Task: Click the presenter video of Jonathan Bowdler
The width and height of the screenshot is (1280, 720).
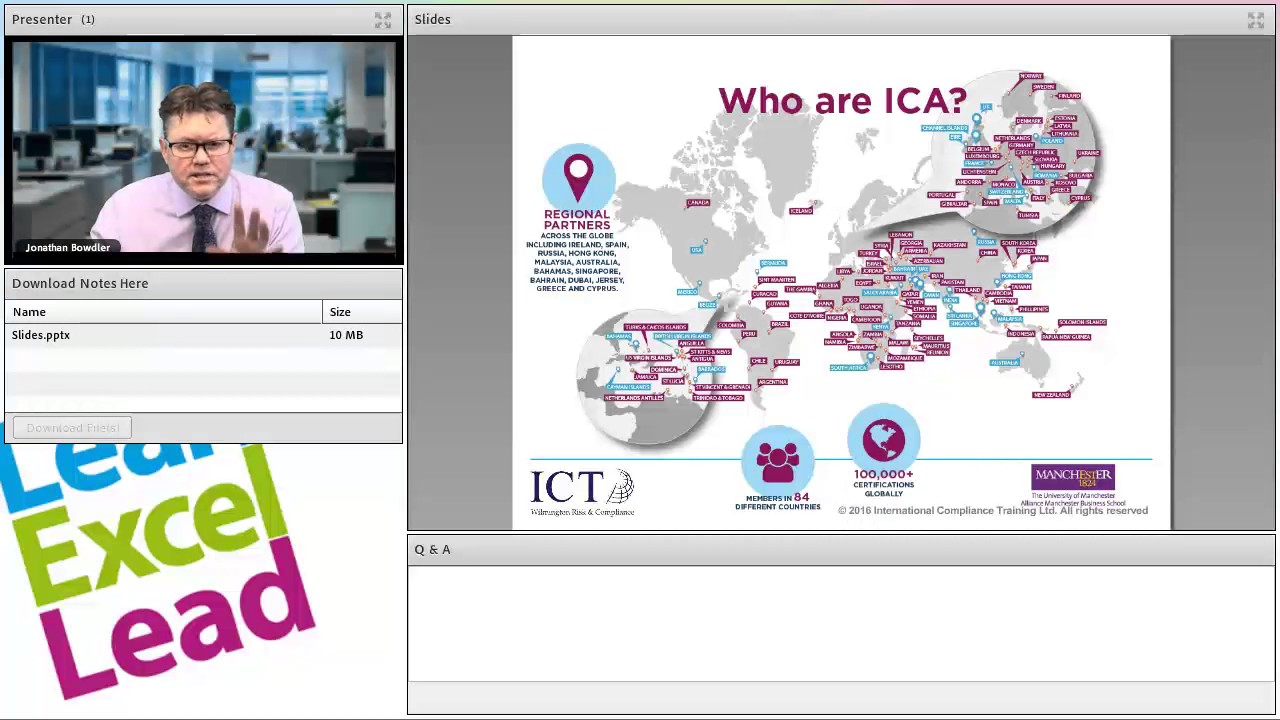Action: pos(203,150)
